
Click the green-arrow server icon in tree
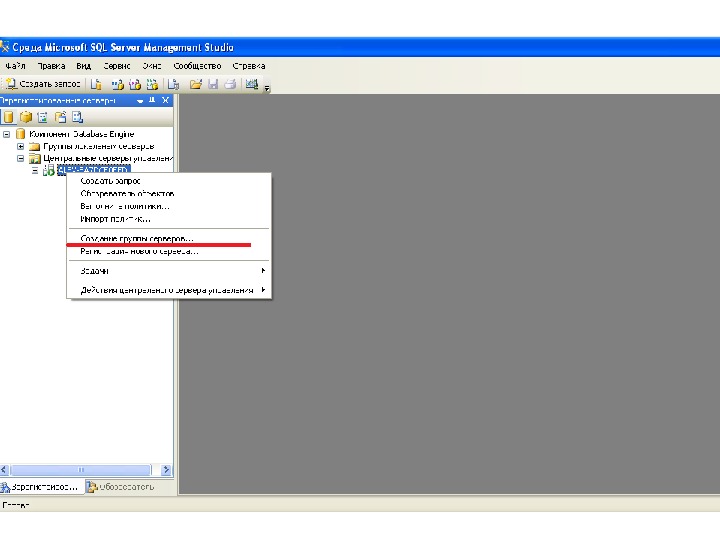point(48,170)
